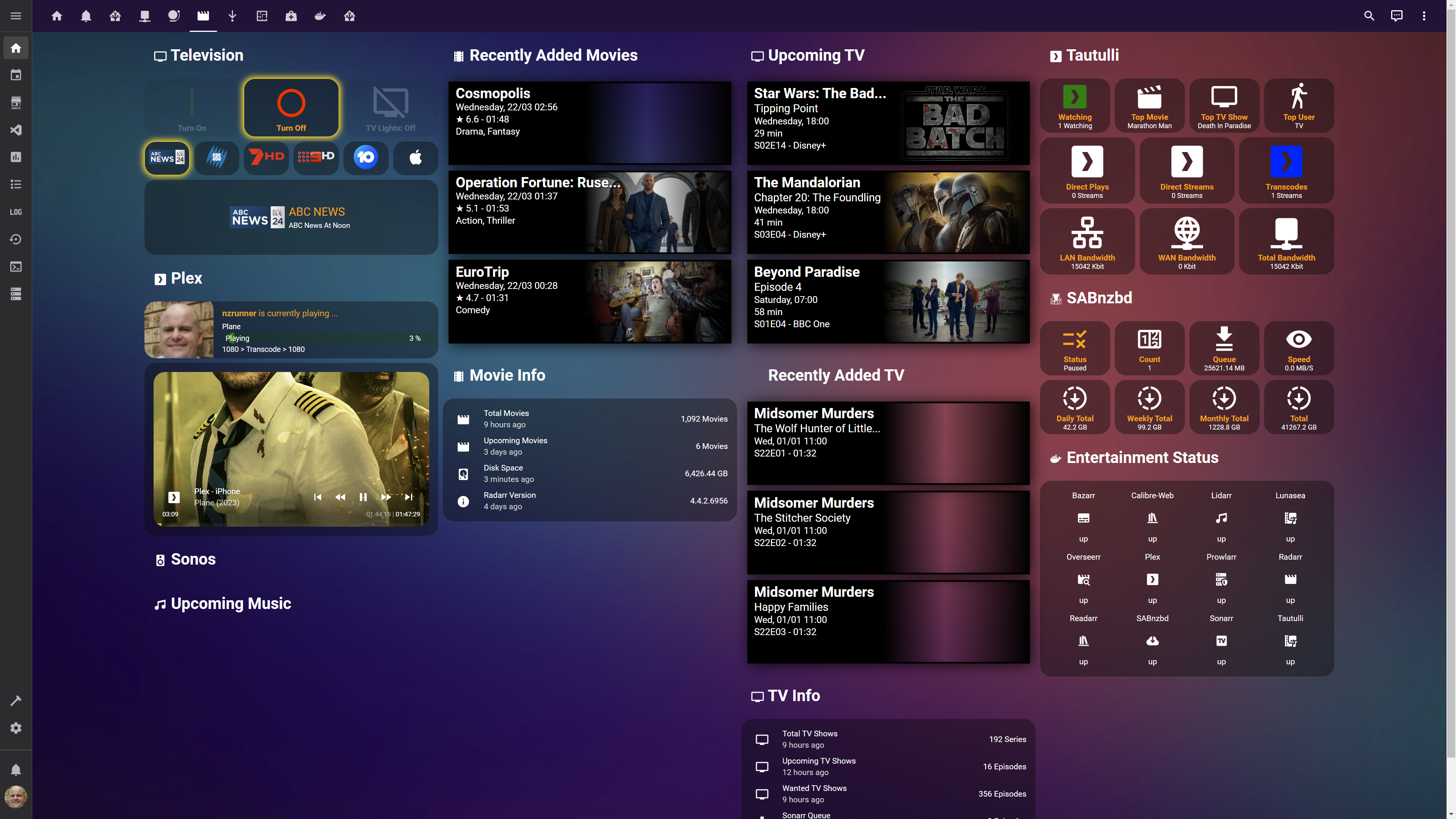Select the SBS channel icon

point(217,157)
